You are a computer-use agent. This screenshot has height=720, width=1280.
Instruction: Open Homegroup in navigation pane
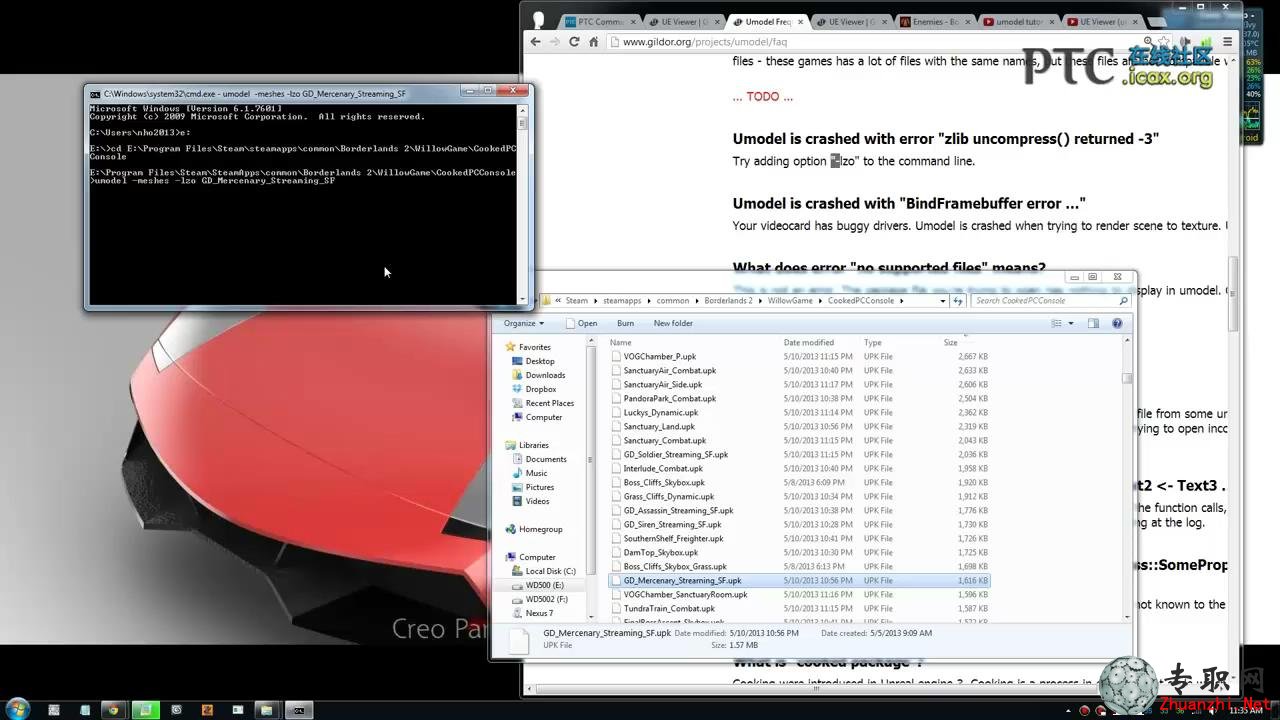click(x=540, y=529)
